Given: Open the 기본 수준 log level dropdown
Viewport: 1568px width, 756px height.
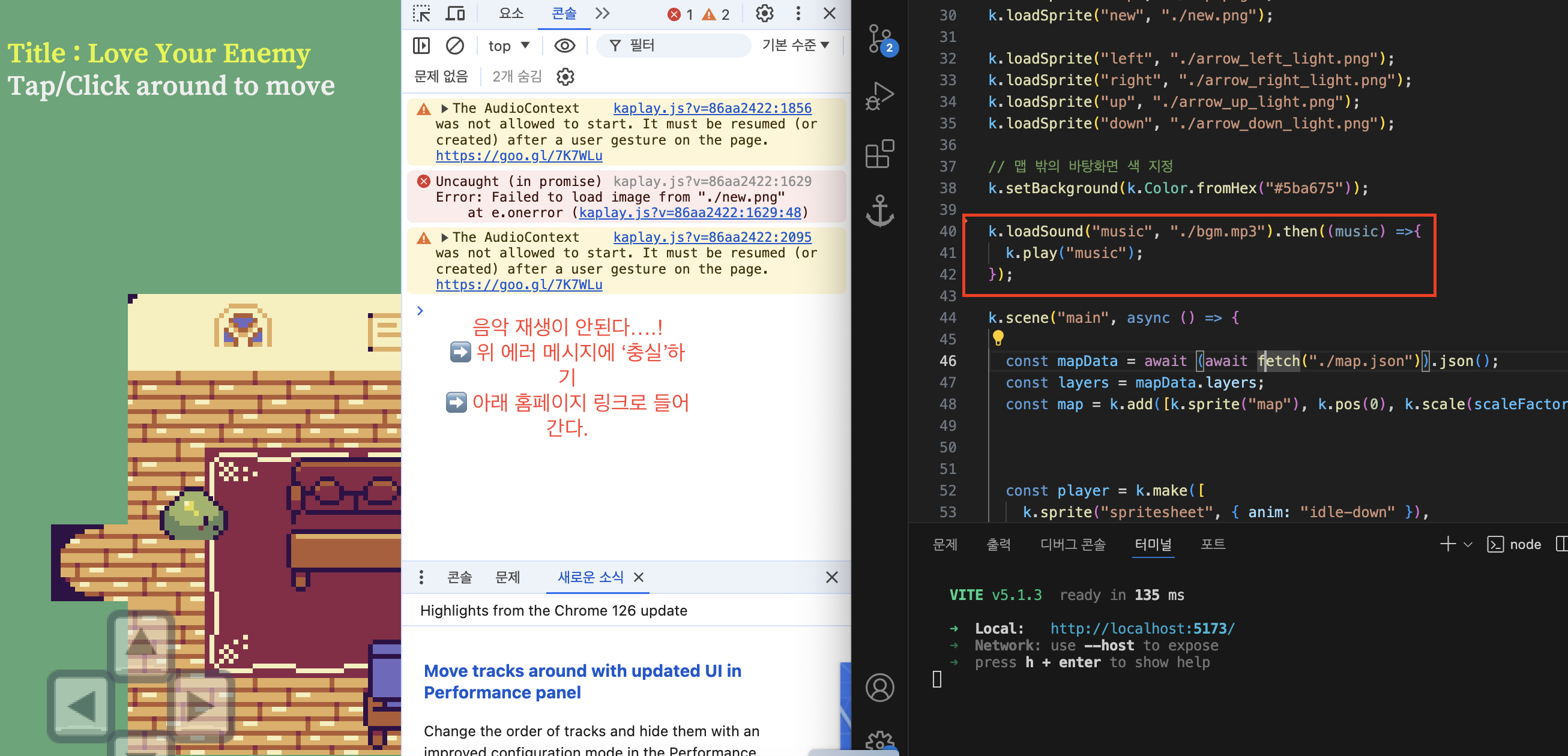Looking at the screenshot, I should point(795,45).
